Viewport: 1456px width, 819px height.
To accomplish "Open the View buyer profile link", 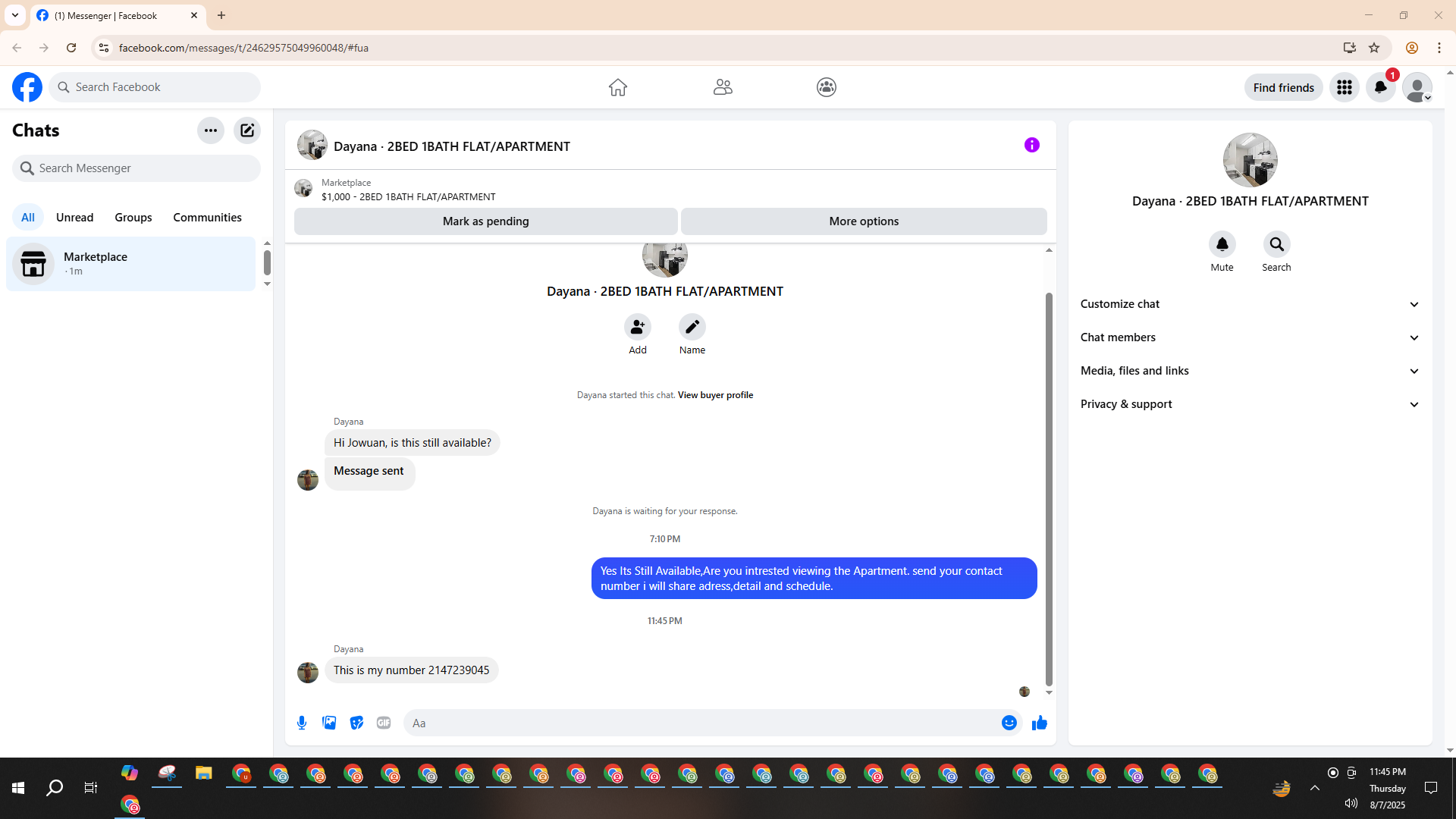I will [x=715, y=395].
